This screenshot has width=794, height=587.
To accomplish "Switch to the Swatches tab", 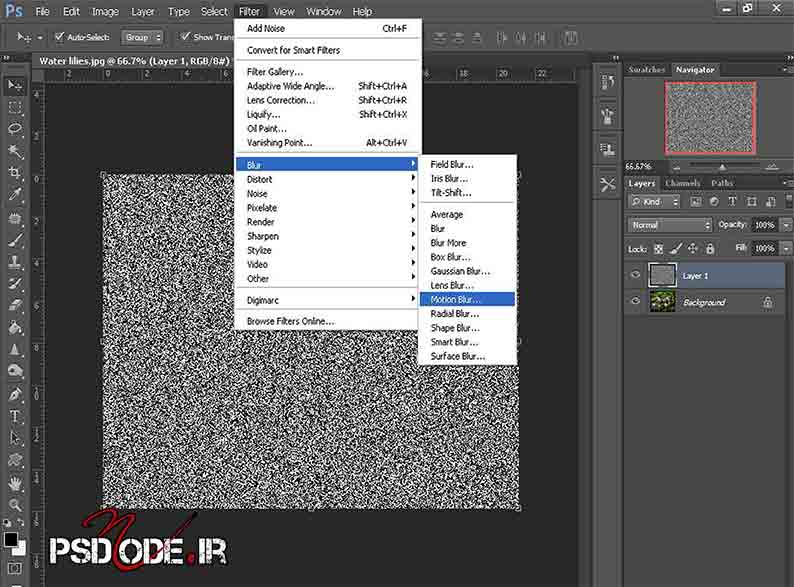I will tap(646, 69).
